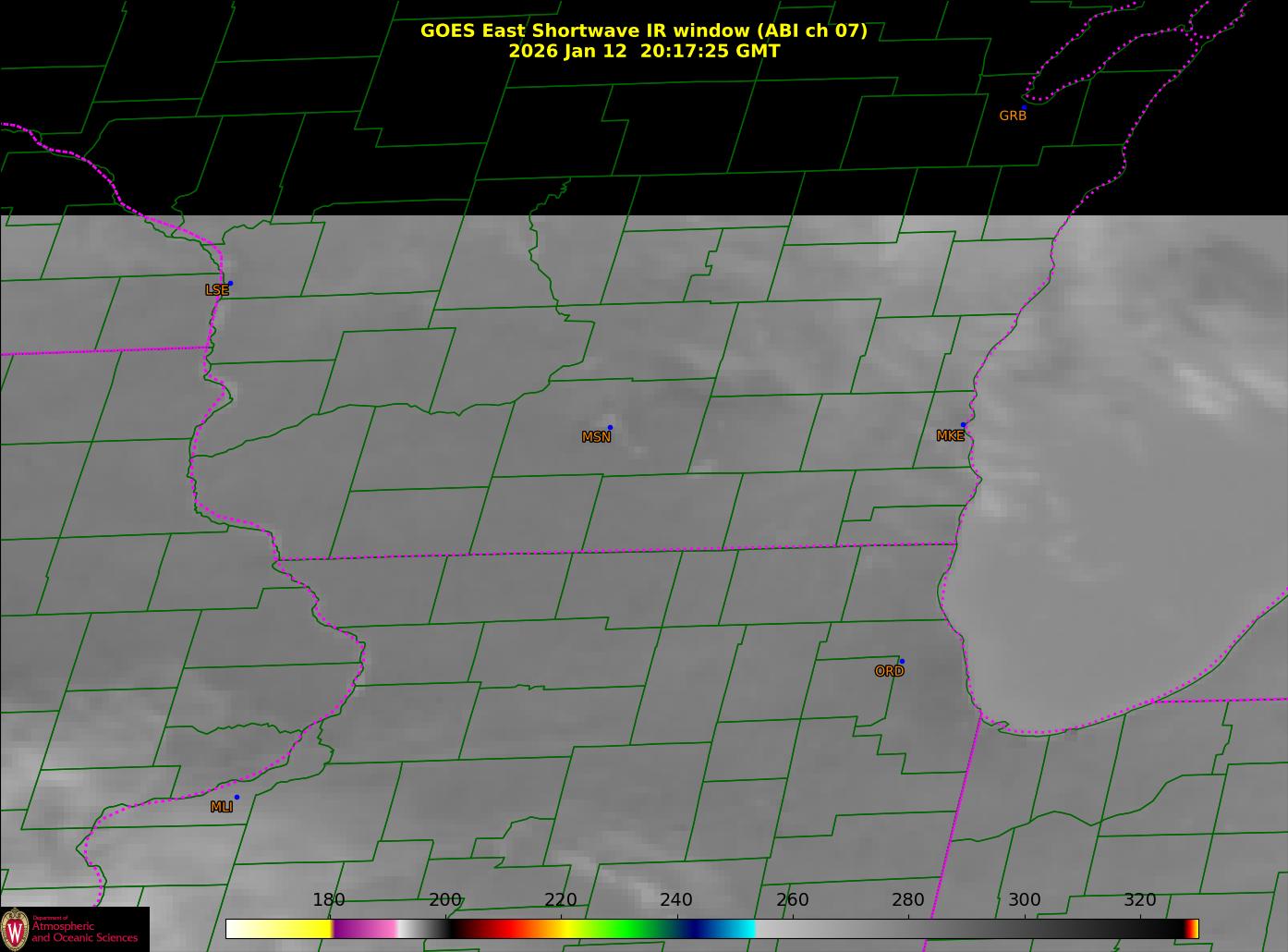Screen dimensions: 1288x952
Task: Click the blue MSN station marker dot
Action: 610,427
